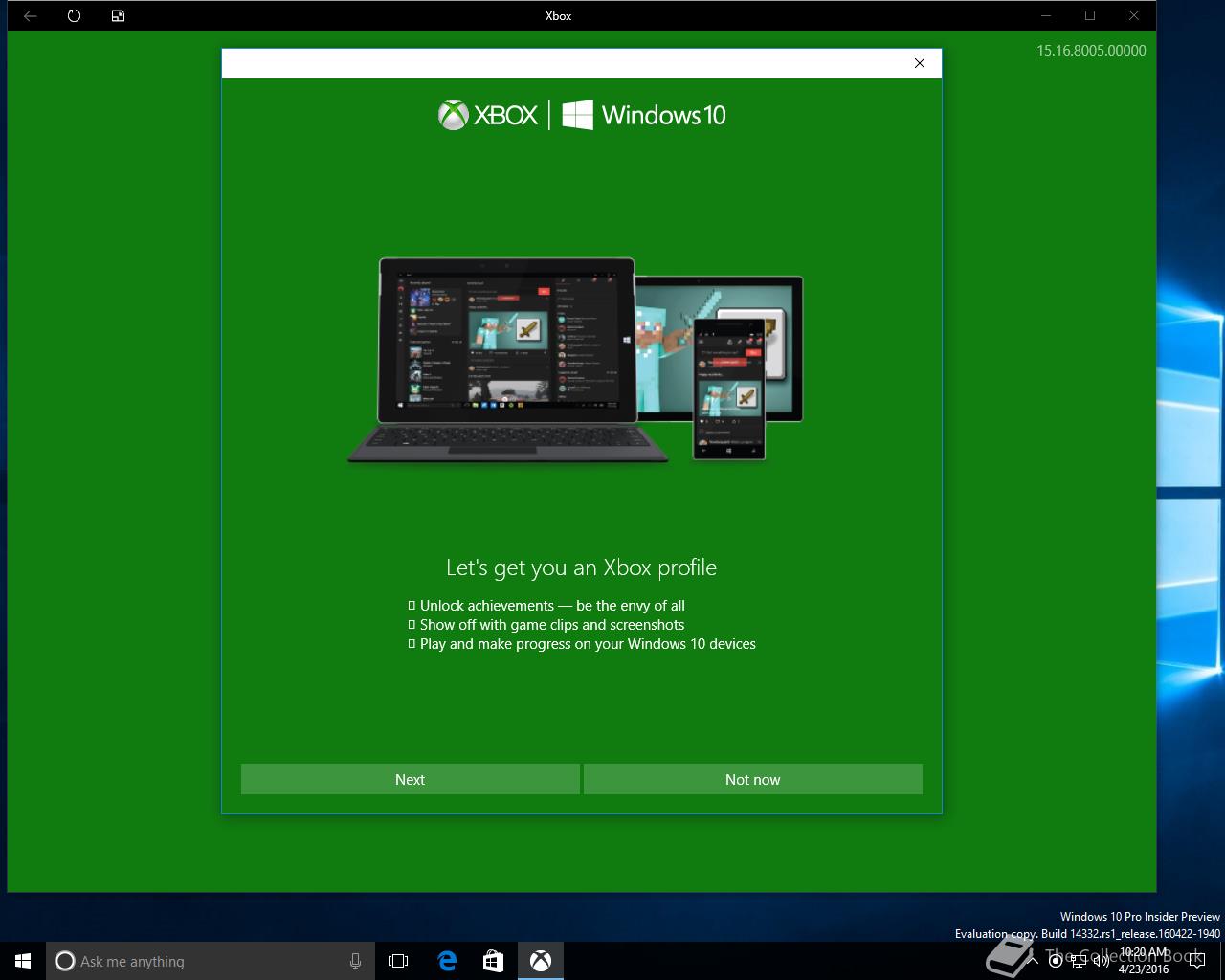Screen dimensions: 1225x980
Task: Open the clock showing 4/23/2016
Action: click(x=1144, y=961)
